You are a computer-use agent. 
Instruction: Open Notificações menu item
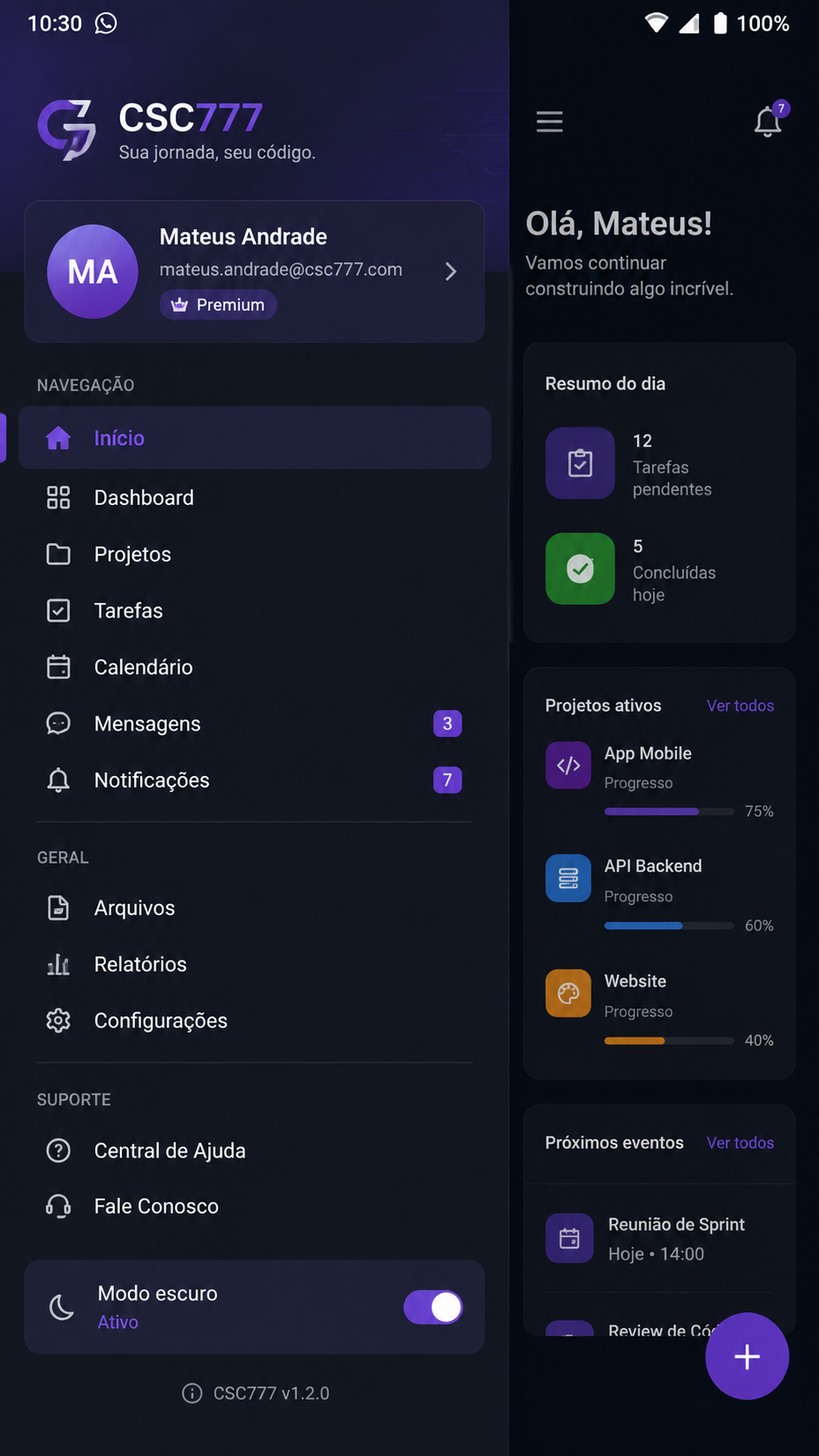[255, 780]
